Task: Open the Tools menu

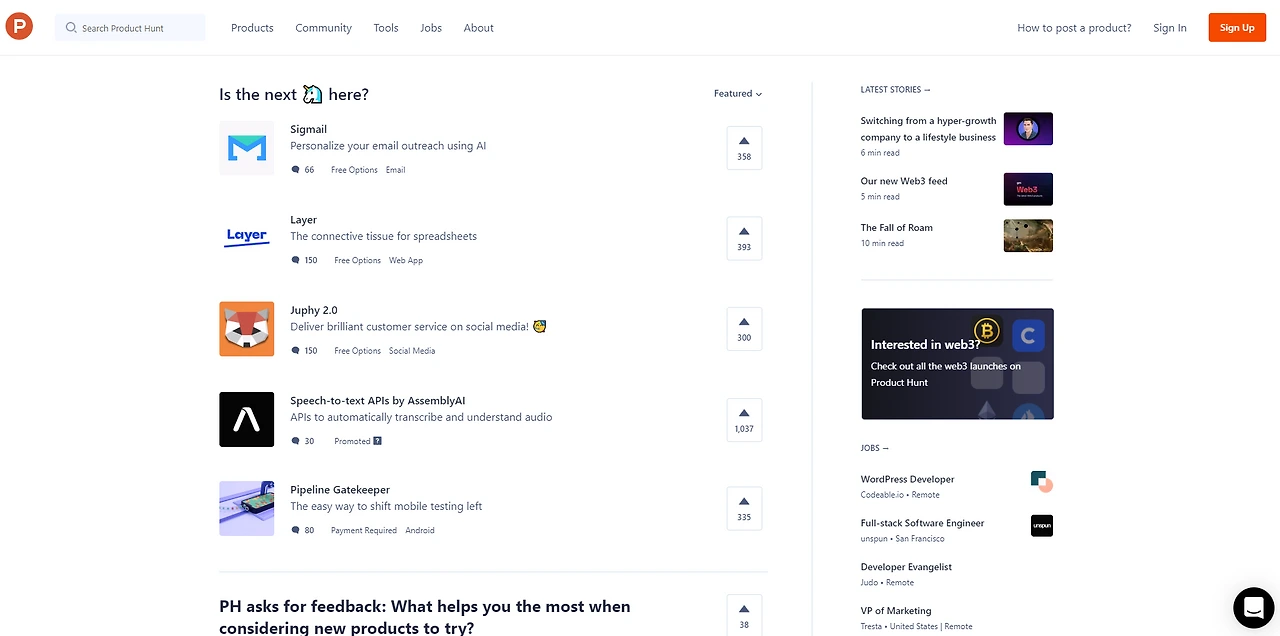Action: point(386,28)
